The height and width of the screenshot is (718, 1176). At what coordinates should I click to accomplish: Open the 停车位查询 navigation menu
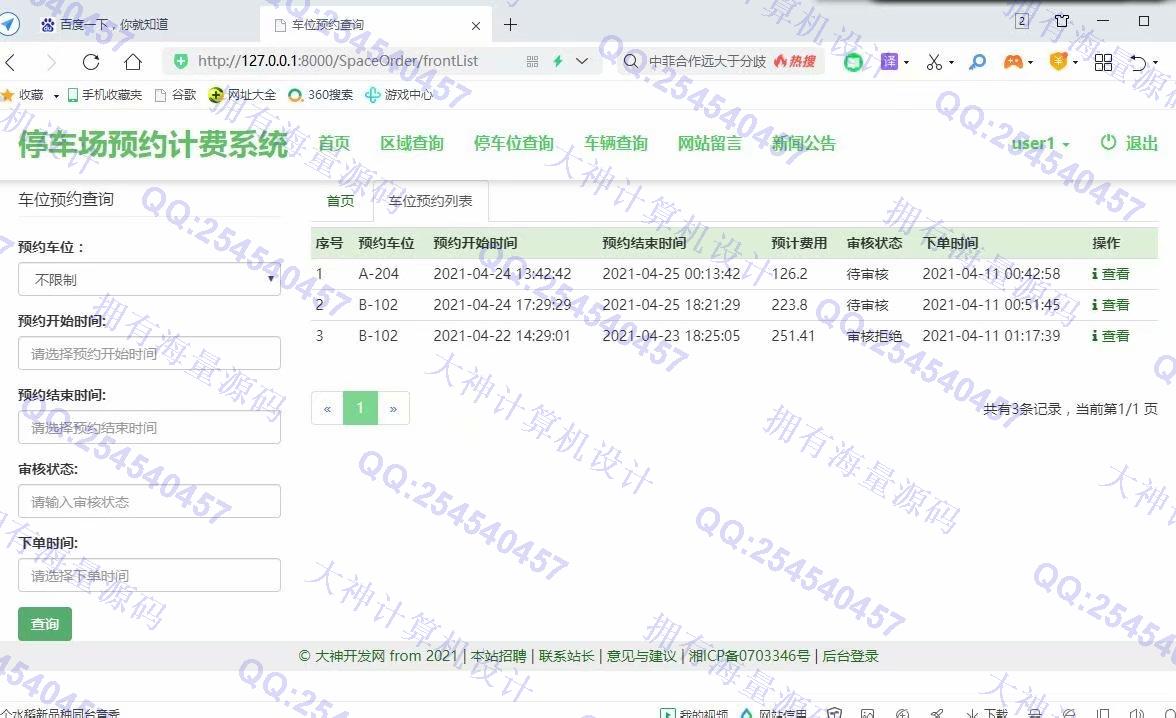(513, 144)
